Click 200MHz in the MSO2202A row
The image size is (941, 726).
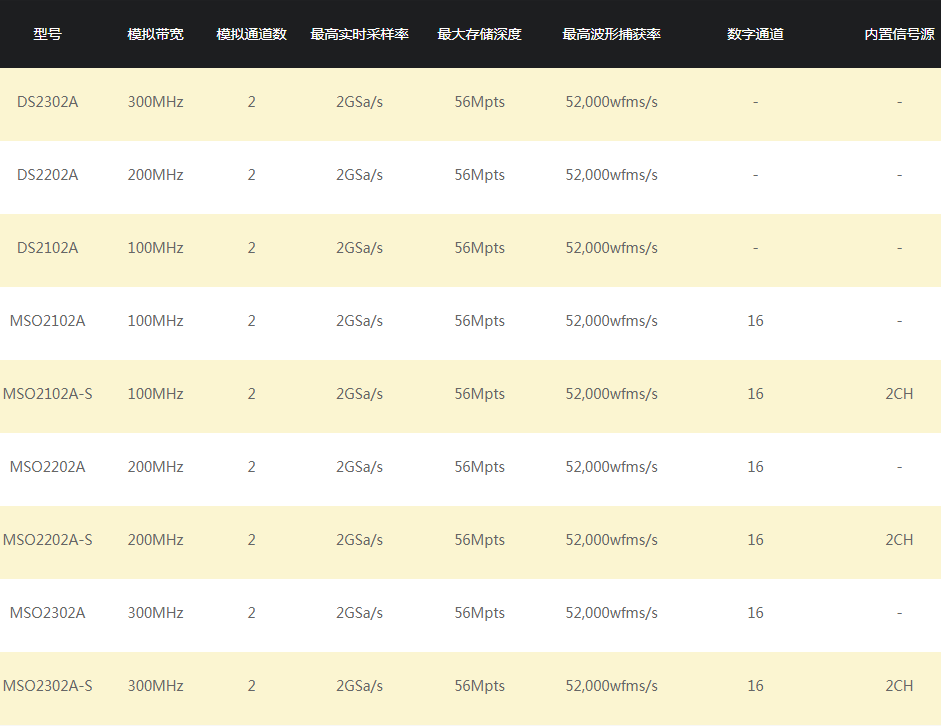tap(155, 467)
